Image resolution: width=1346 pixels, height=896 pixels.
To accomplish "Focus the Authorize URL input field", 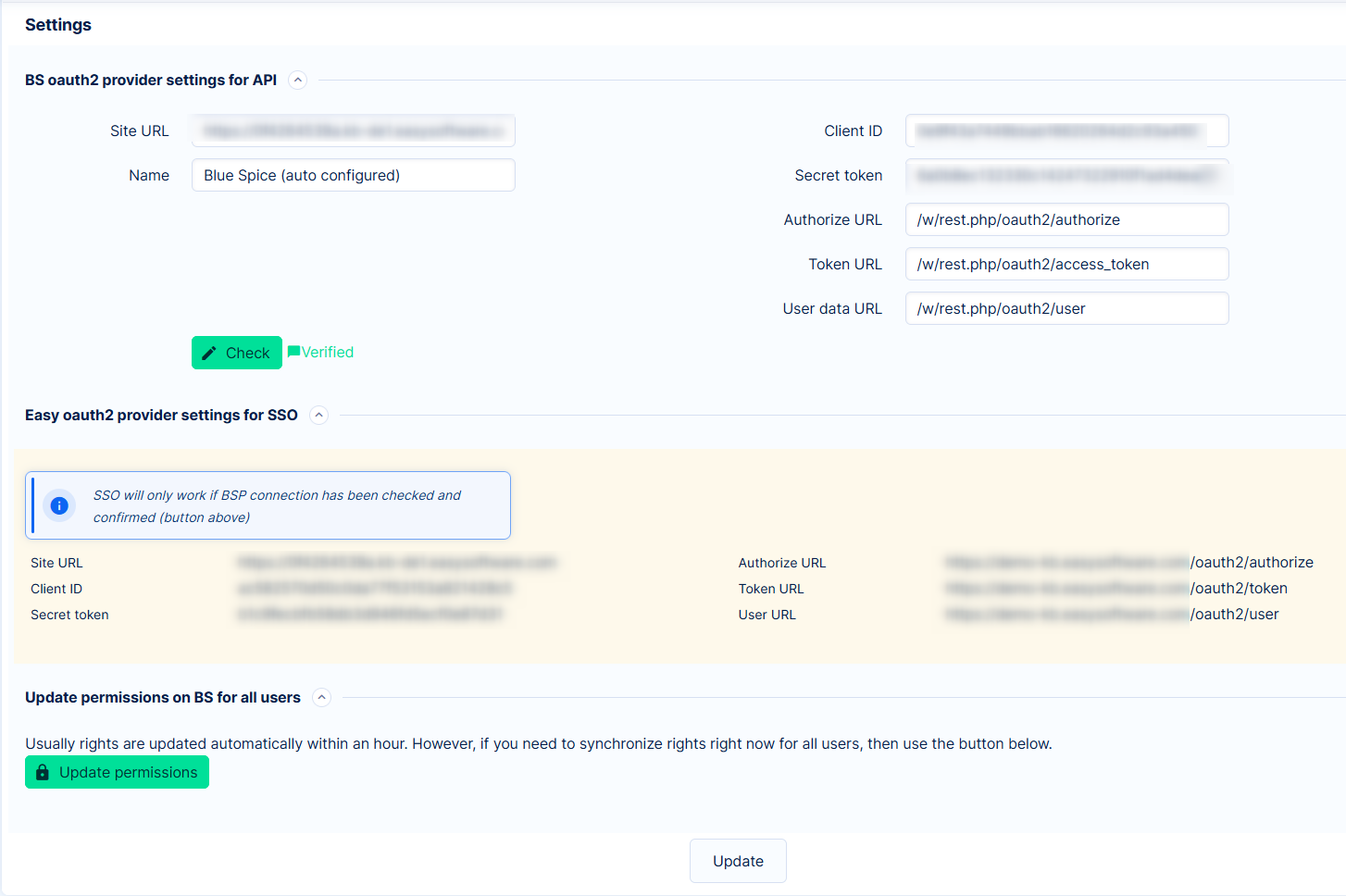I will tap(1066, 219).
